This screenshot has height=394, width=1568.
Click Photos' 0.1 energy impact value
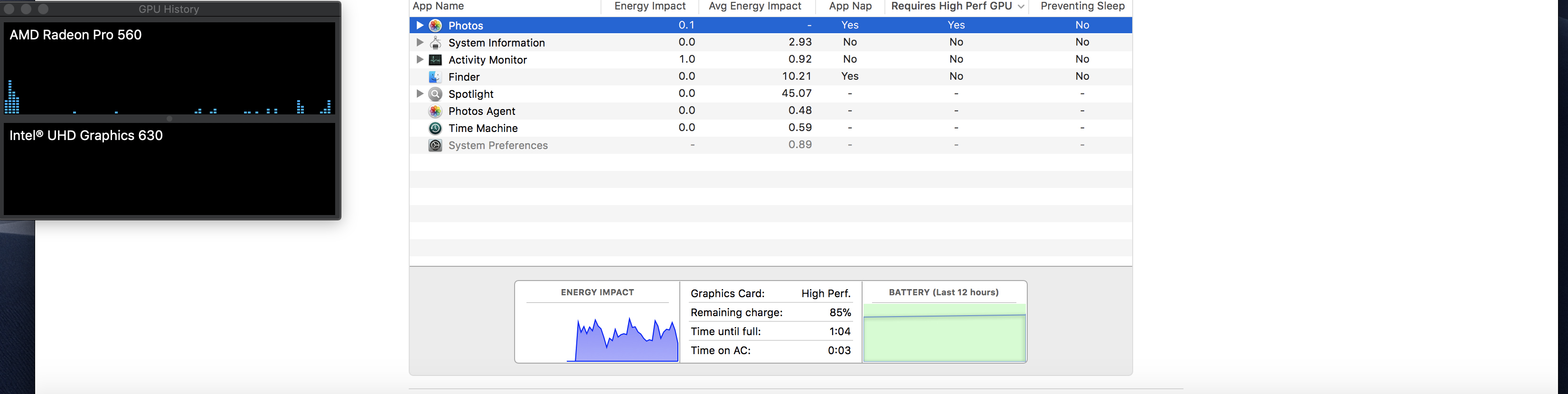tap(686, 25)
